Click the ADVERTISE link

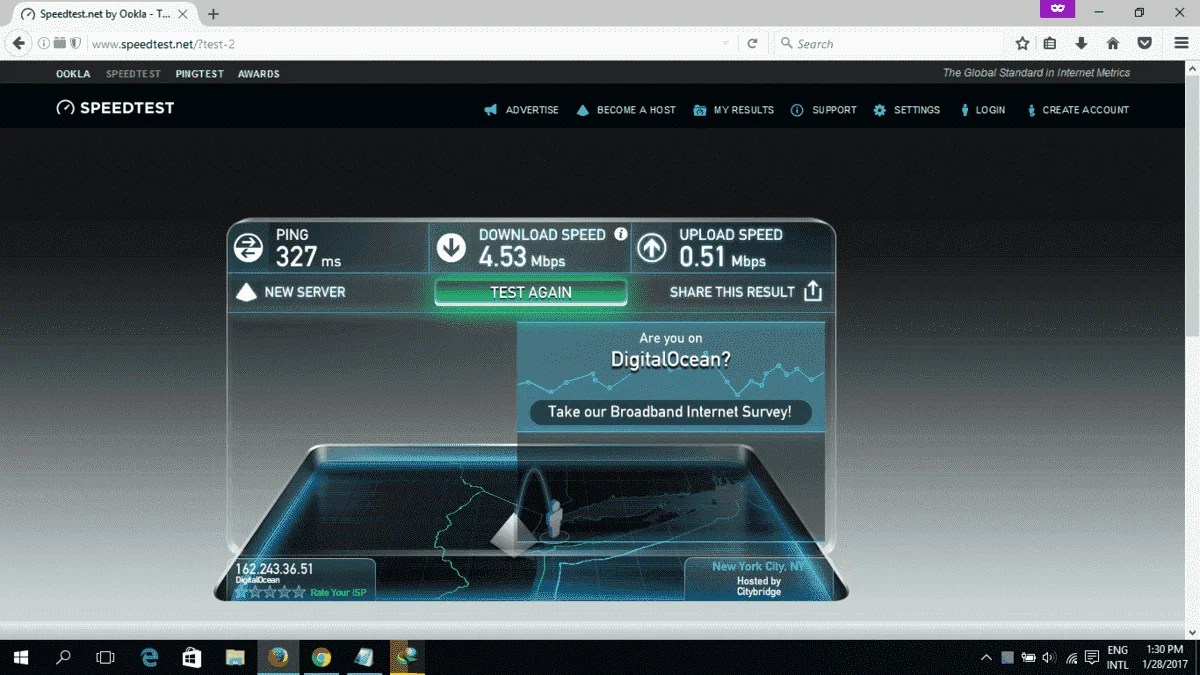point(532,110)
